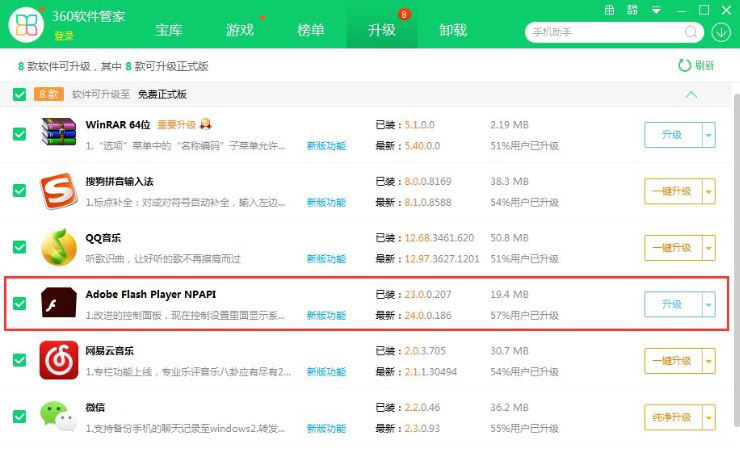Click the search magnifier icon
Viewport: 740px width, 451px height.
coord(691,32)
